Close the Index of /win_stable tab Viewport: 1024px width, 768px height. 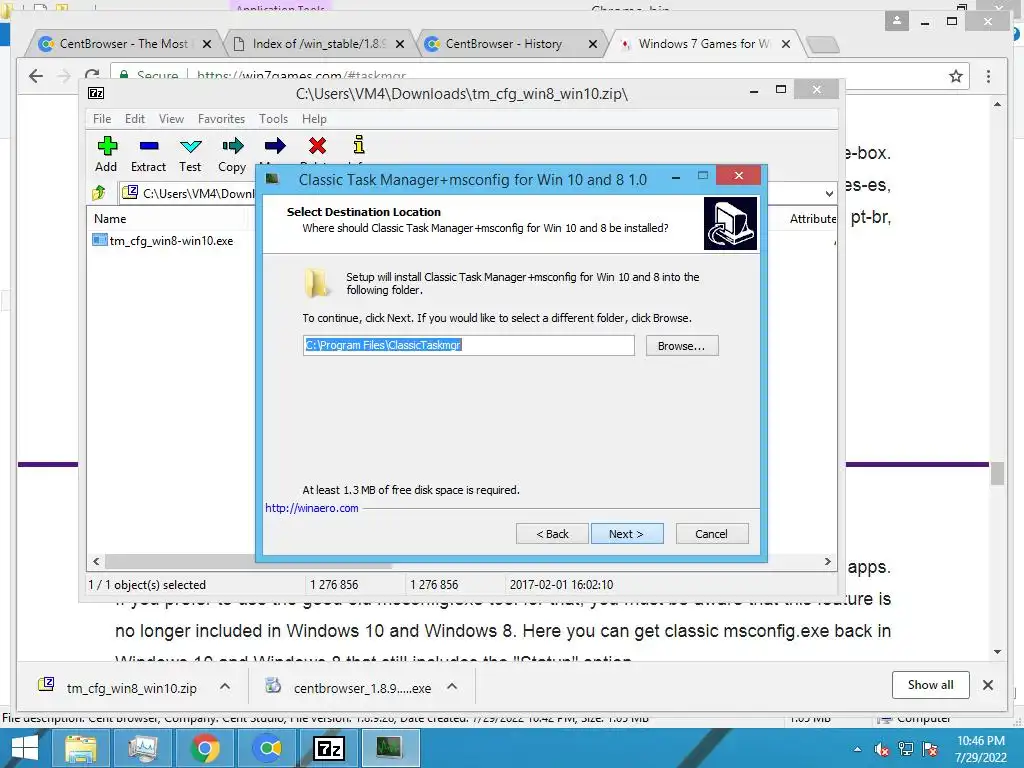point(400,44)
